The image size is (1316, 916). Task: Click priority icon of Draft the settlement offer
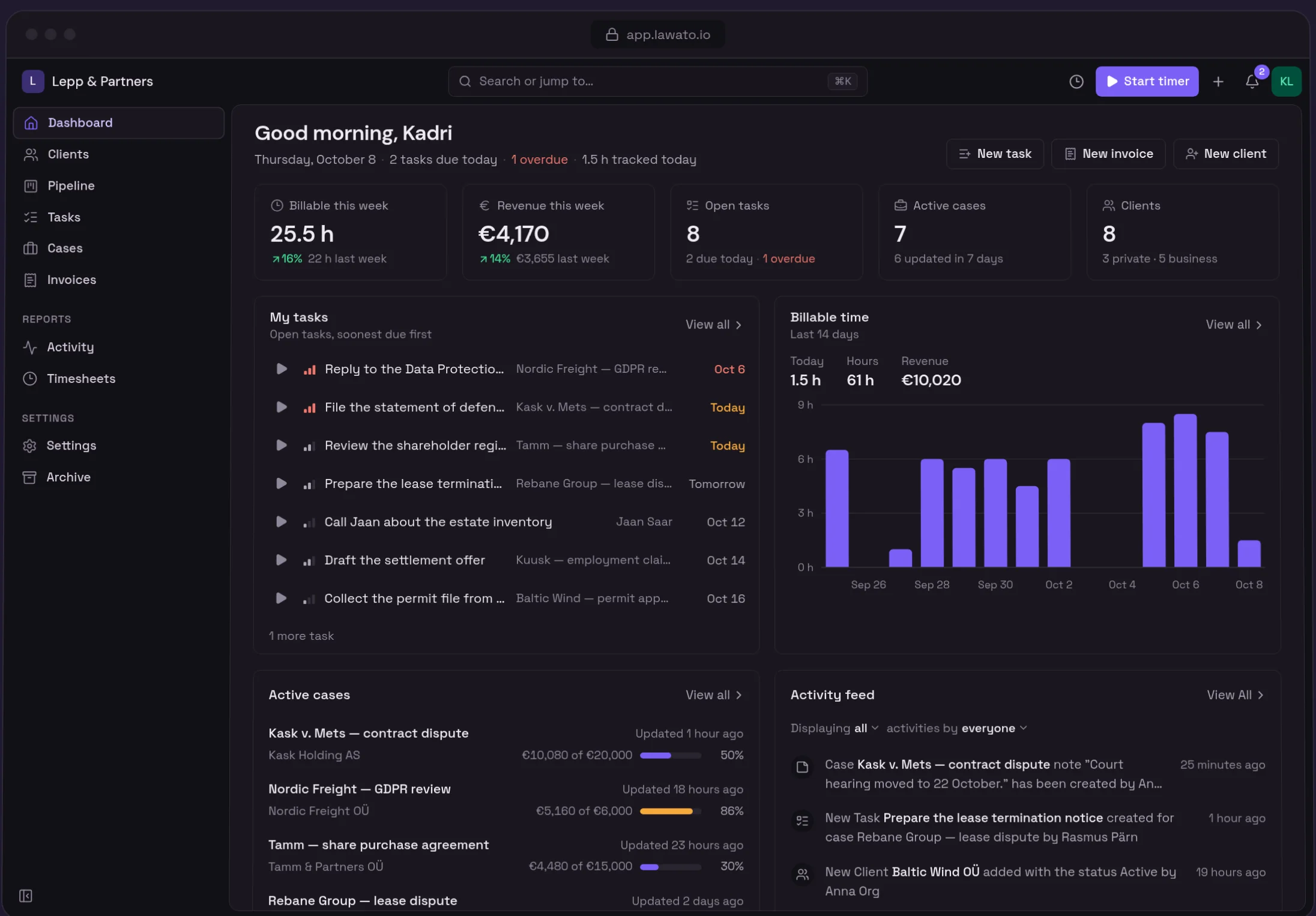pos(309,561)
